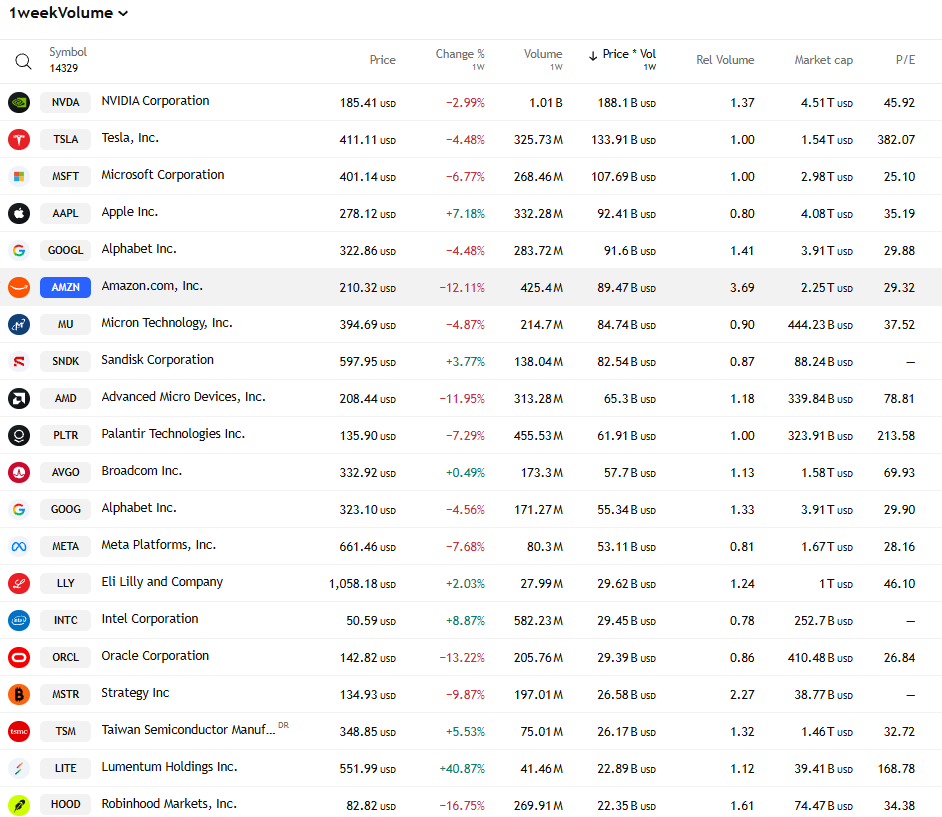Click the DR badge on Taiwan Semiconductor
This screenshot has width=942, height=817.
(284, 725)
